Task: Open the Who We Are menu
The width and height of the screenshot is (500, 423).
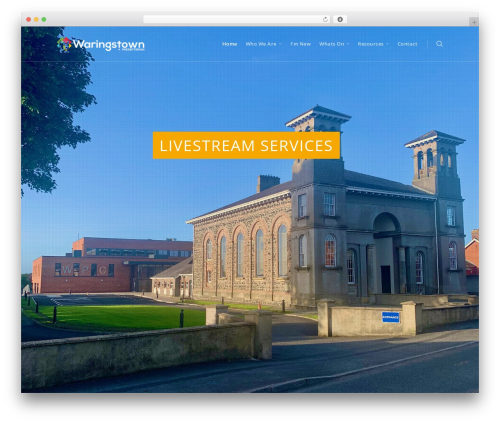Action: (261, 44)
